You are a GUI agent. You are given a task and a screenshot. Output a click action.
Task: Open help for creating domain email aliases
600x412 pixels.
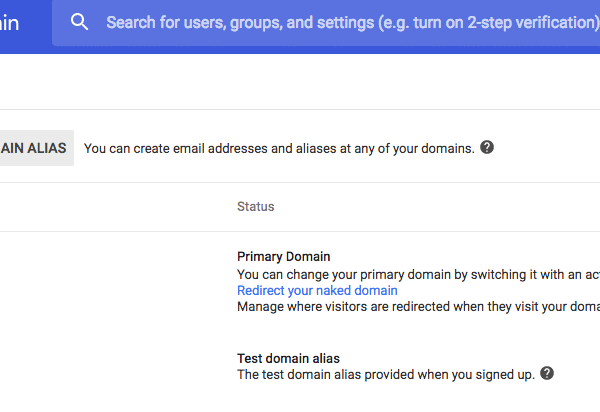pyautogui.click(x=487, y=148)
